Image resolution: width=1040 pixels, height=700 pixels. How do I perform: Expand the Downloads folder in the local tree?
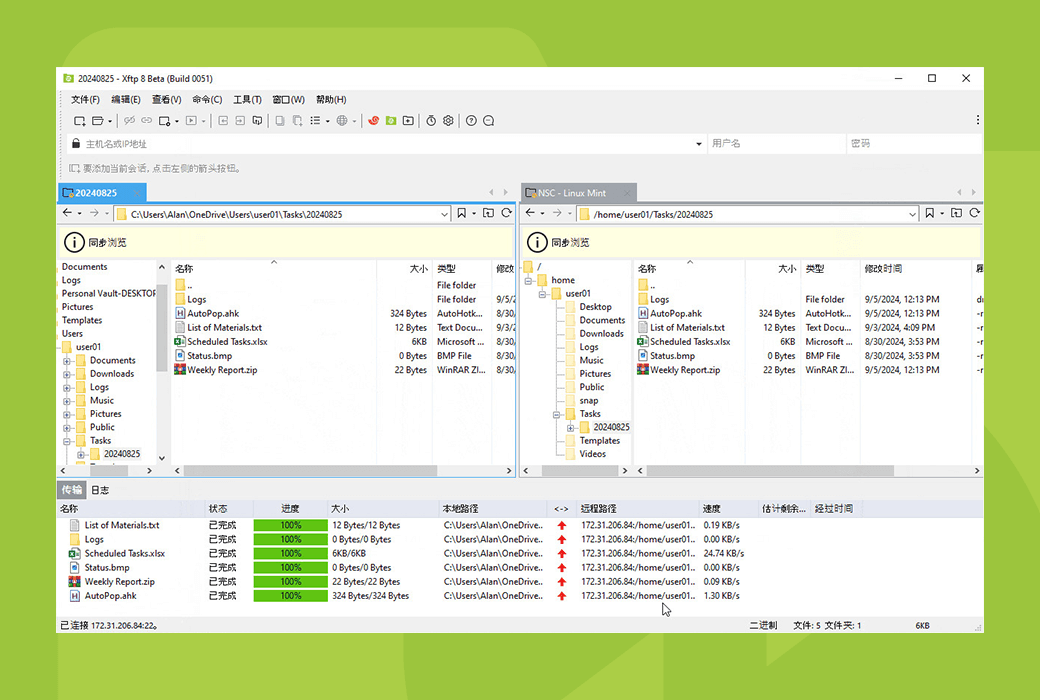67,374
